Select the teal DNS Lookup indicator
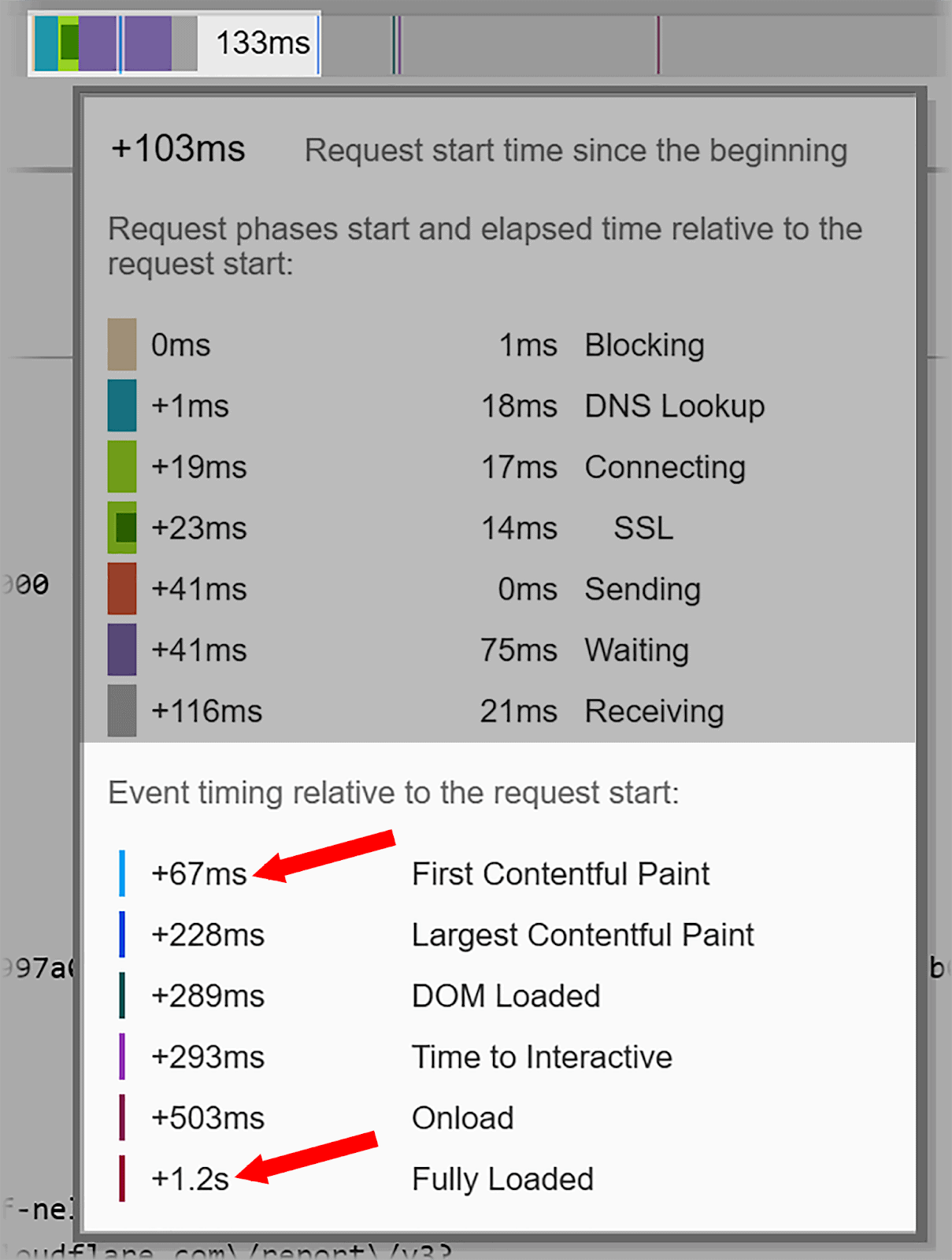 pos(121,406)
